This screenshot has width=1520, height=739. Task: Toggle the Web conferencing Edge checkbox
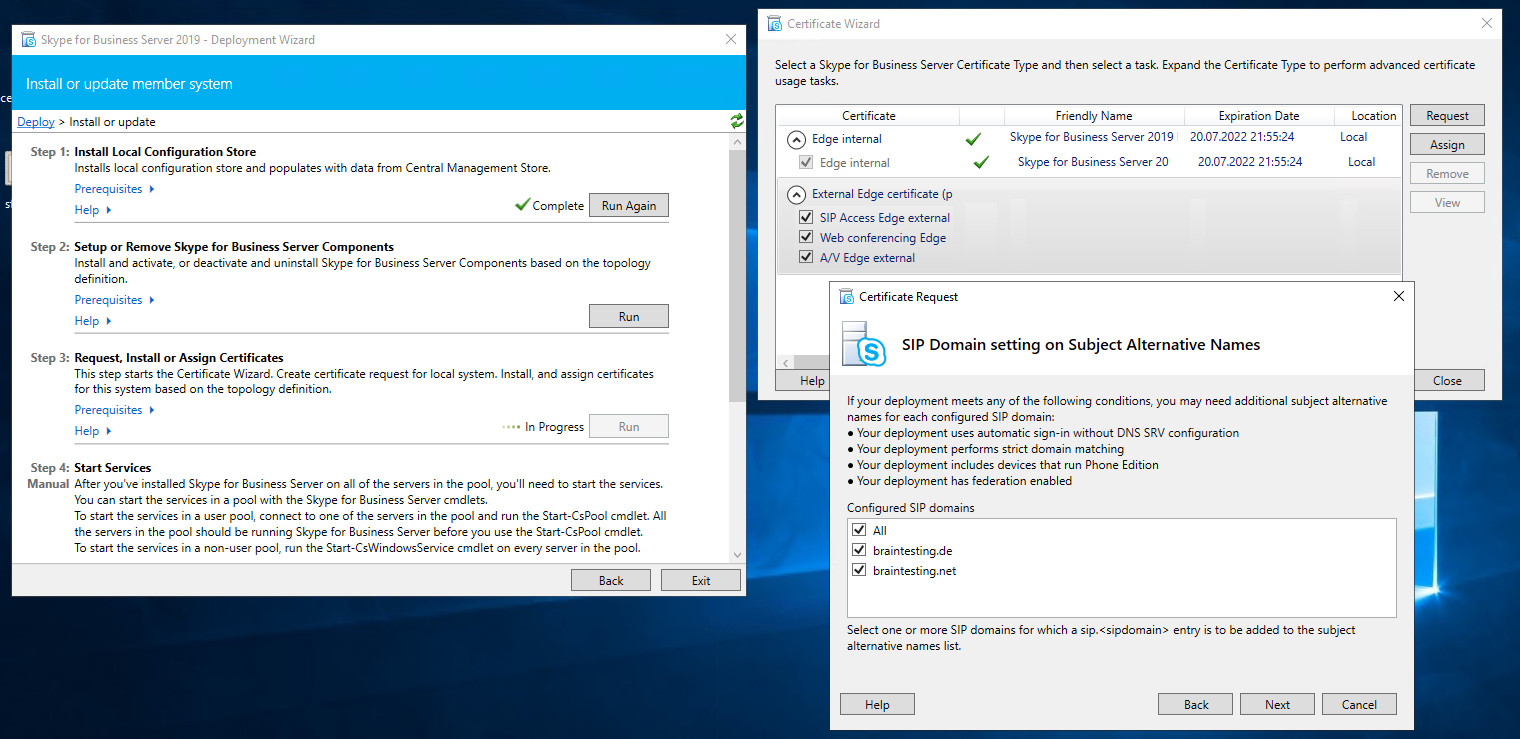(806, 237)
